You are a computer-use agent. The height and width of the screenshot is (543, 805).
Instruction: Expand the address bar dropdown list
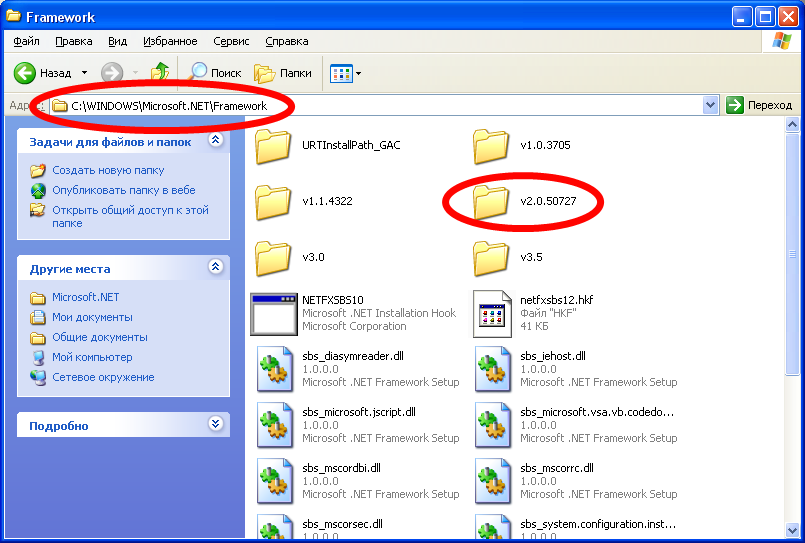pyautogui.click(x=711, y=106)
